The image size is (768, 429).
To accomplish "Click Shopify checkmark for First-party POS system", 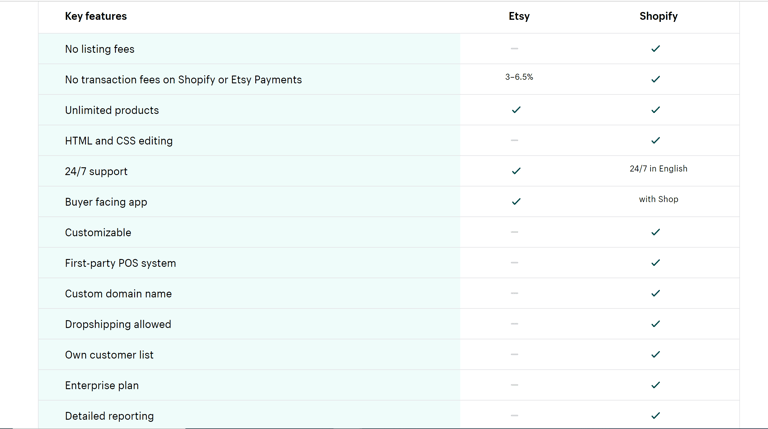I will point(656,263).
